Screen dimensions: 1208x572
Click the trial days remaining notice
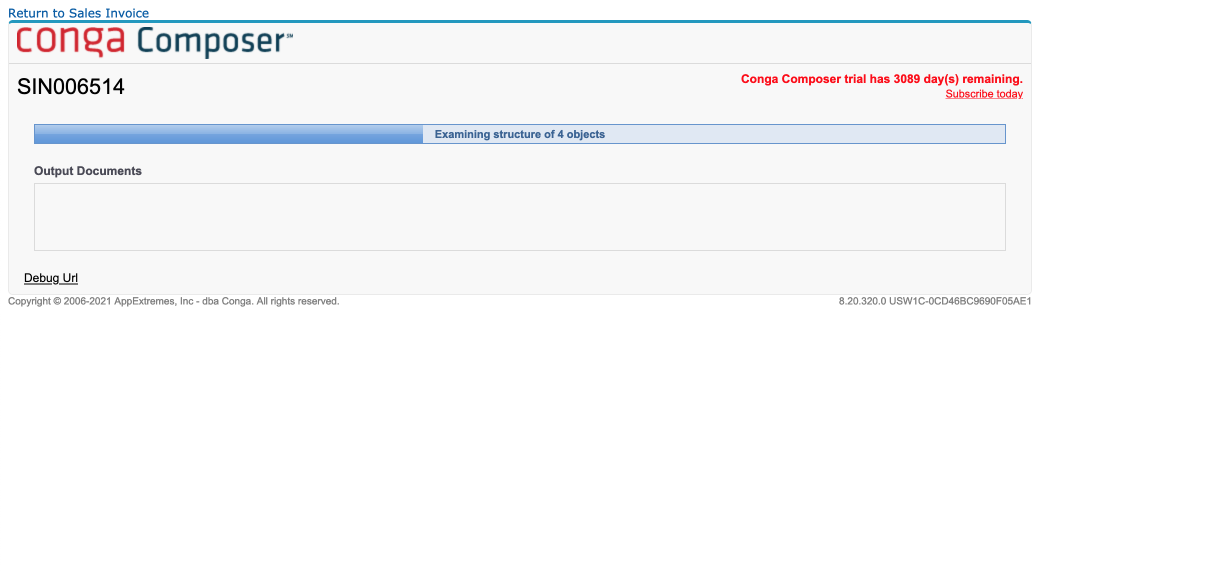[882, 79]
